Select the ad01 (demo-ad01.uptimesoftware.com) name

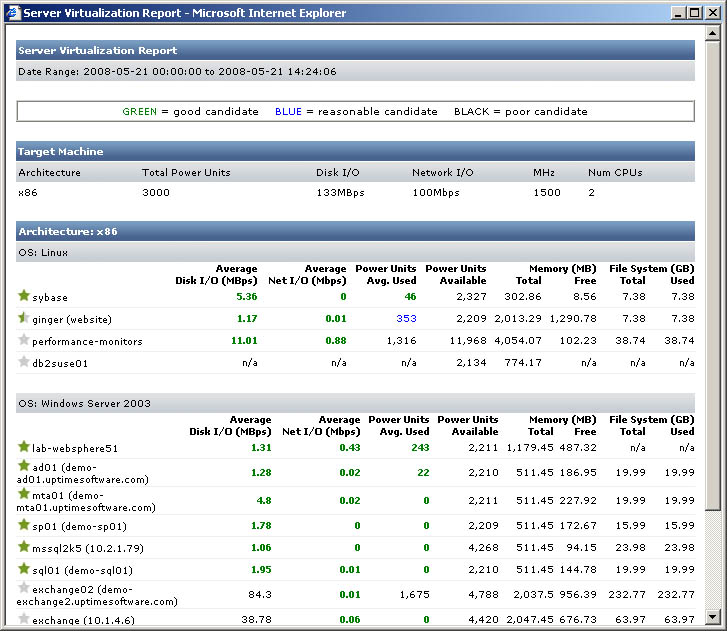tap(83, 473)
